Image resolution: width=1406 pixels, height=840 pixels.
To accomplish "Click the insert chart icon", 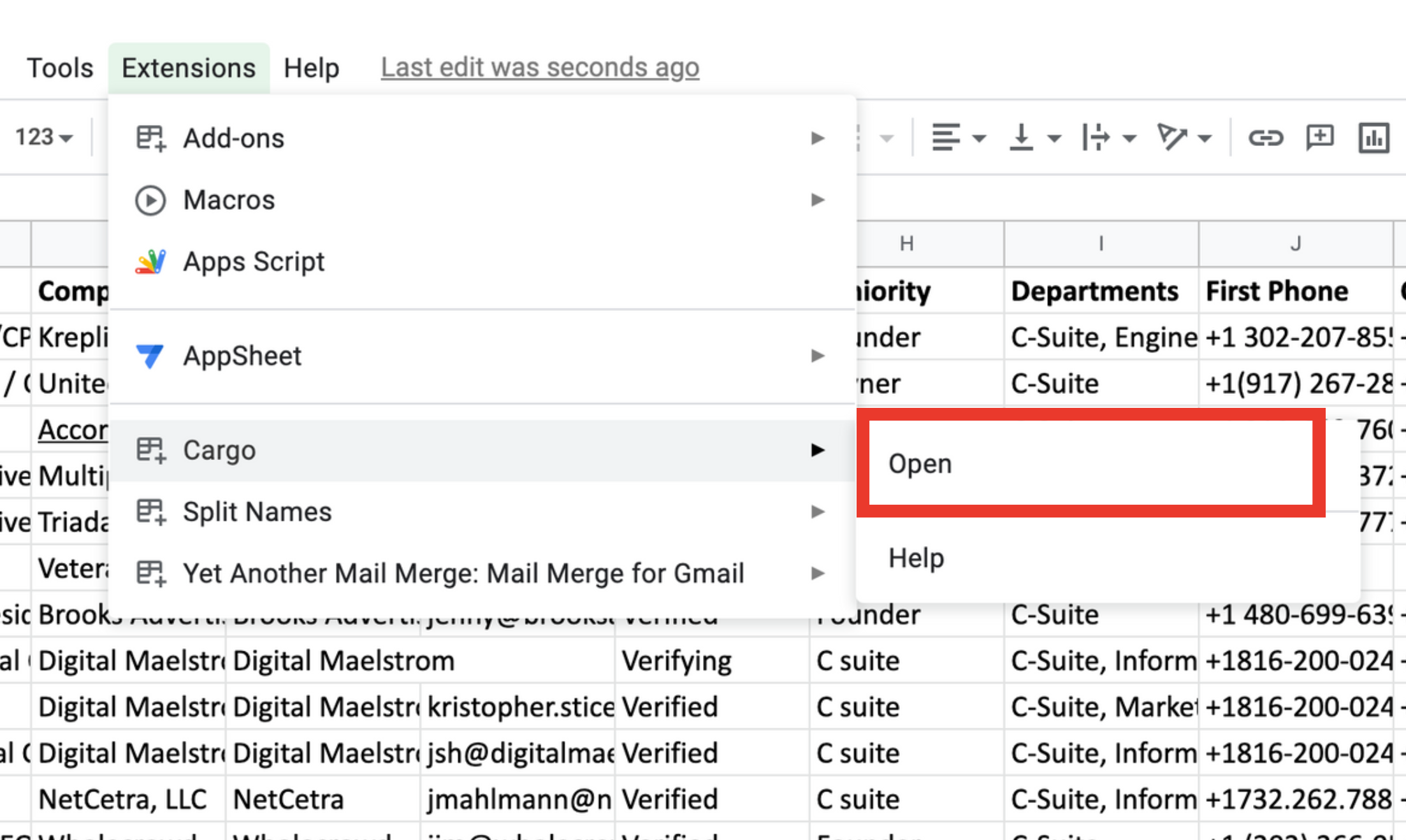I will 1373,137.
